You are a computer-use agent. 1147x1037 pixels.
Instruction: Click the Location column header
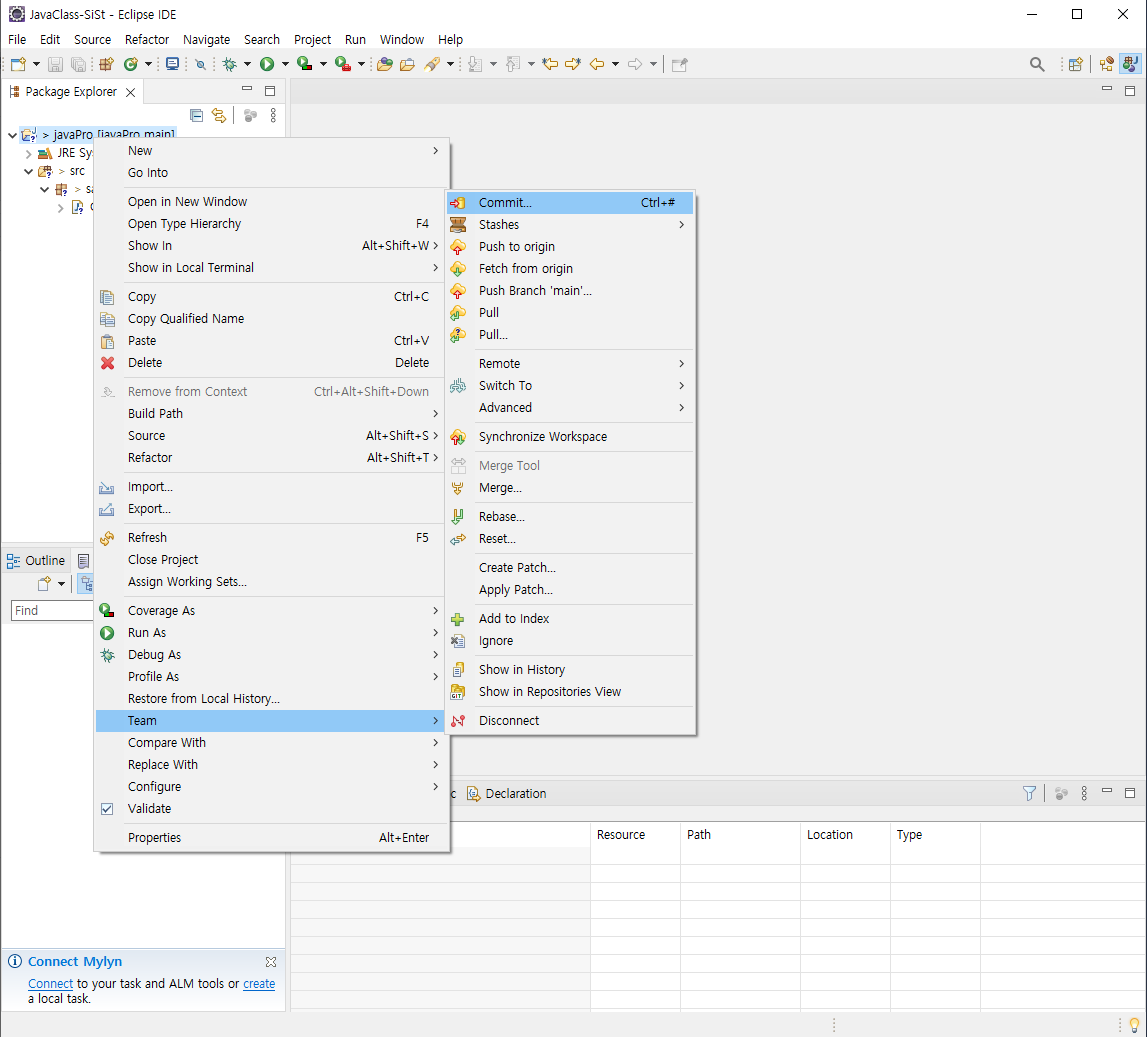[846, 834]
